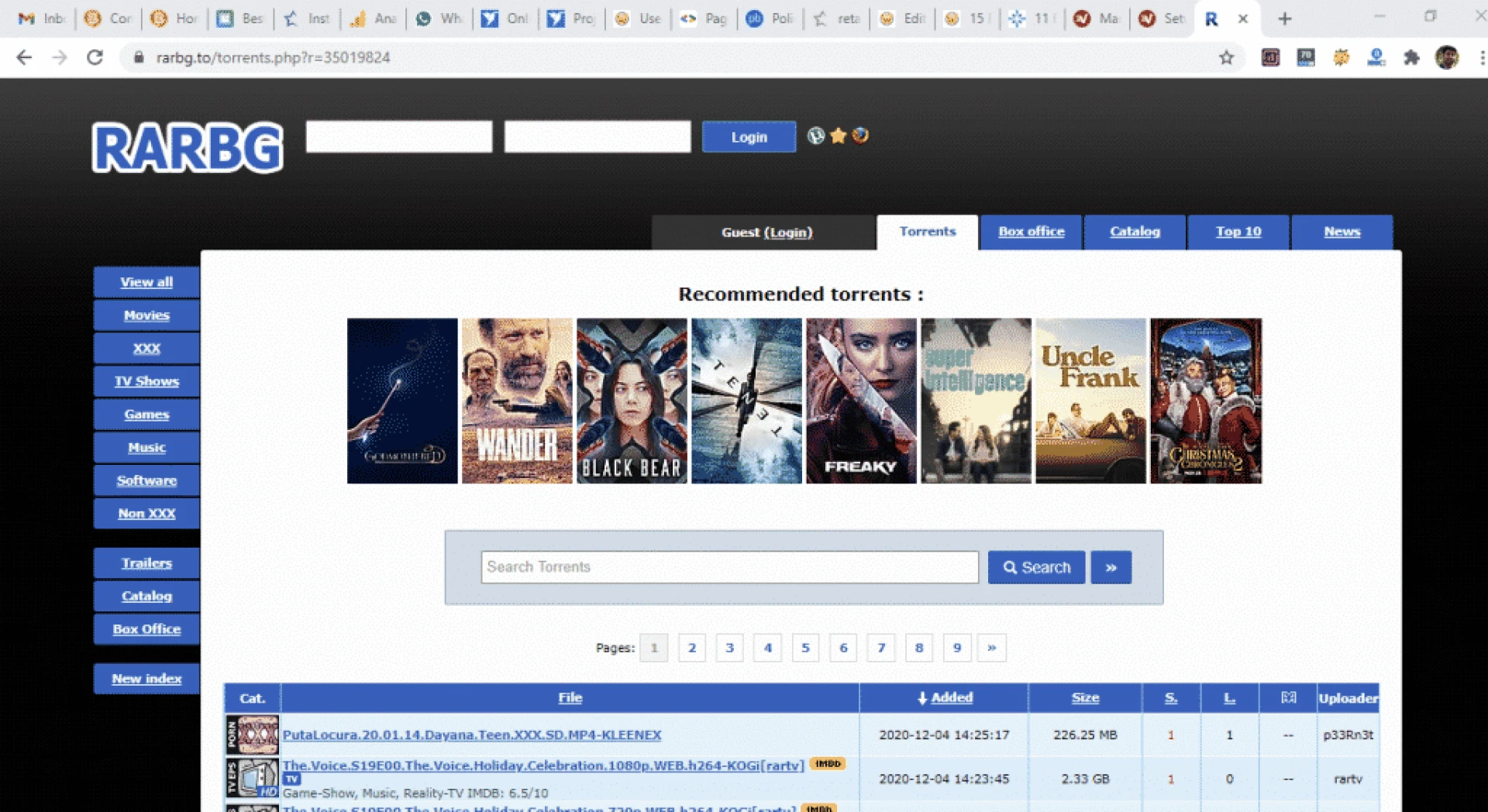The height and width of the screenshot is (812, 1488).
Task: Expand advanced search via the » button beside Search
Action: pos(1111,566)
